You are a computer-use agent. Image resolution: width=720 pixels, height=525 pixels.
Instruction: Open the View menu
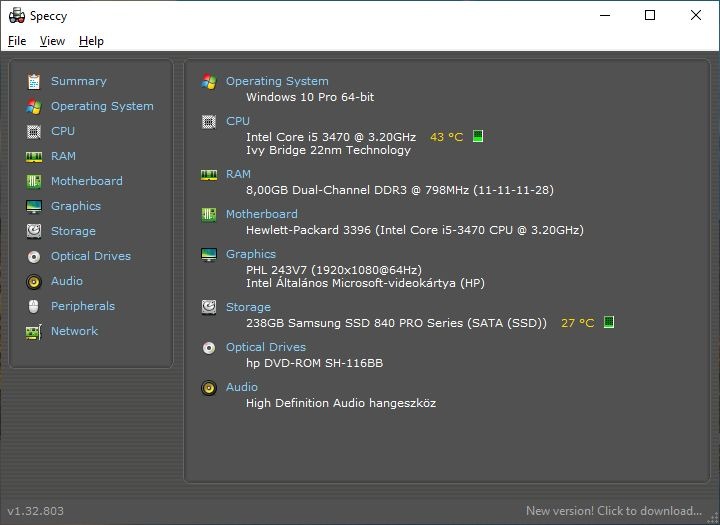coord(52,41)
